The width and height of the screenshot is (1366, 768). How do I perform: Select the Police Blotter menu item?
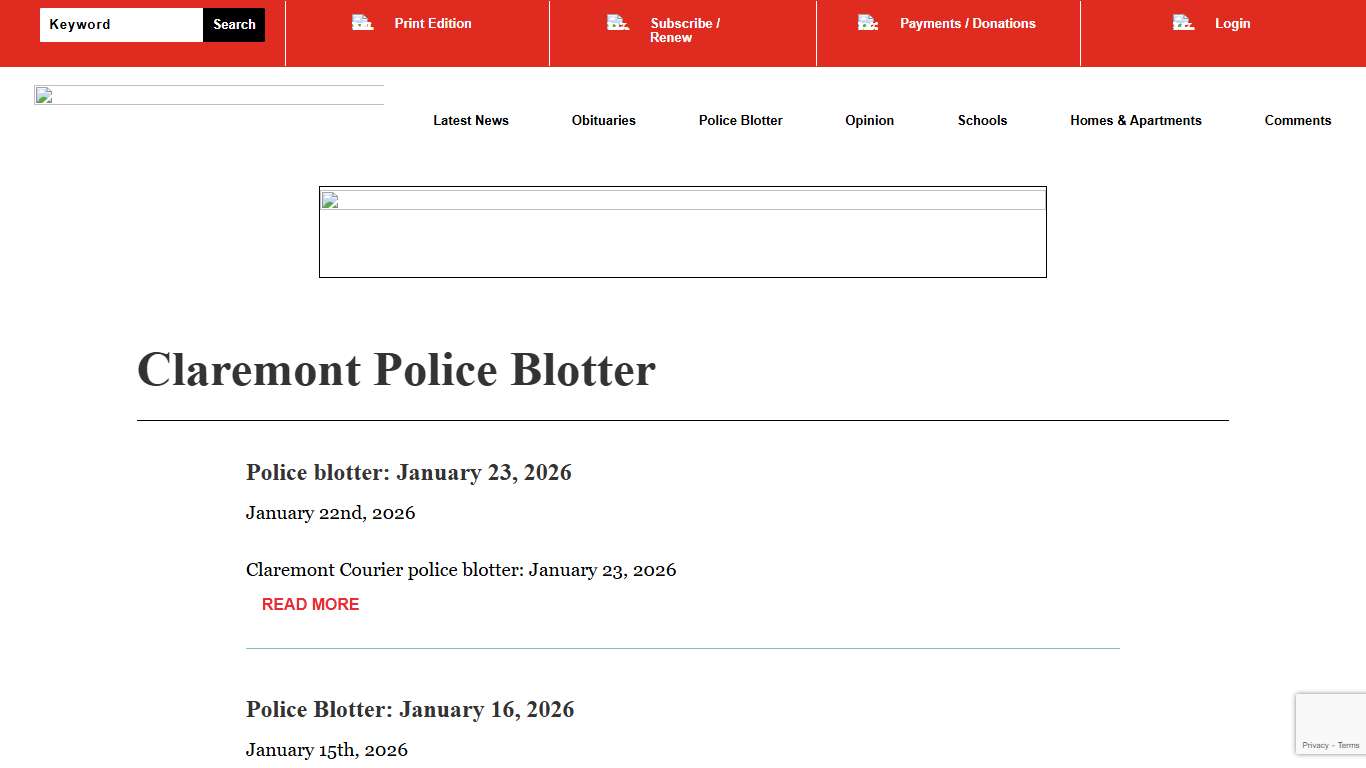740,120
